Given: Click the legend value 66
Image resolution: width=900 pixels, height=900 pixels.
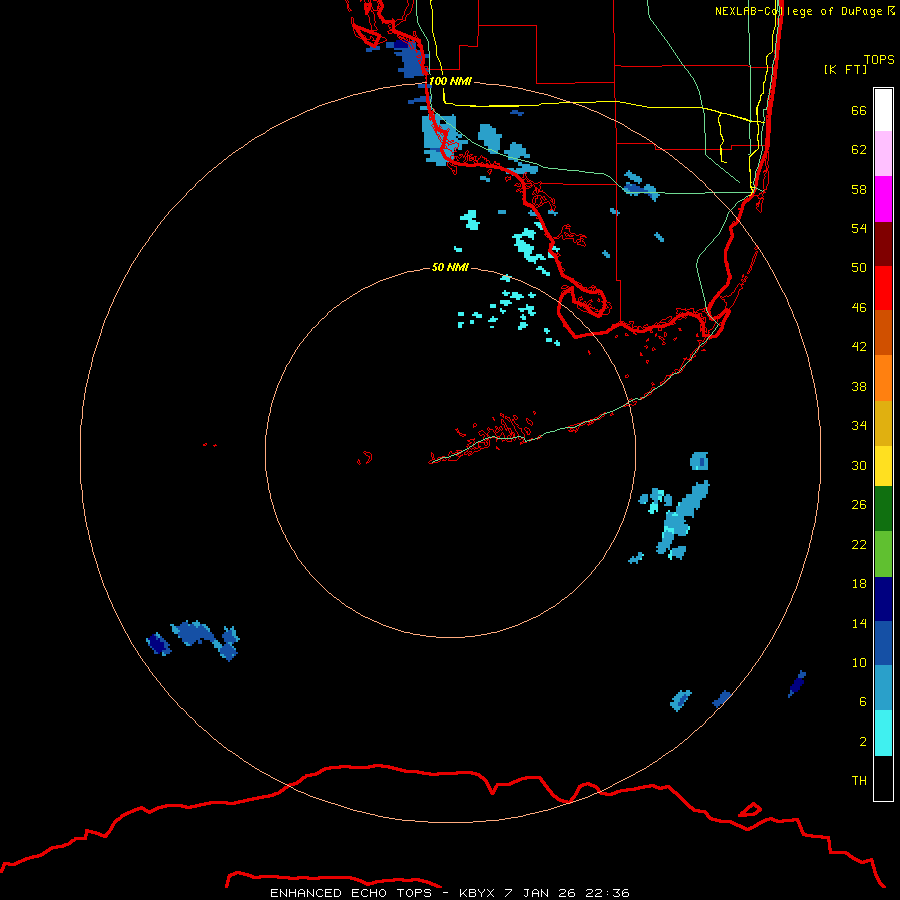Looking at the screenshot, I should [x=859, y=110].
